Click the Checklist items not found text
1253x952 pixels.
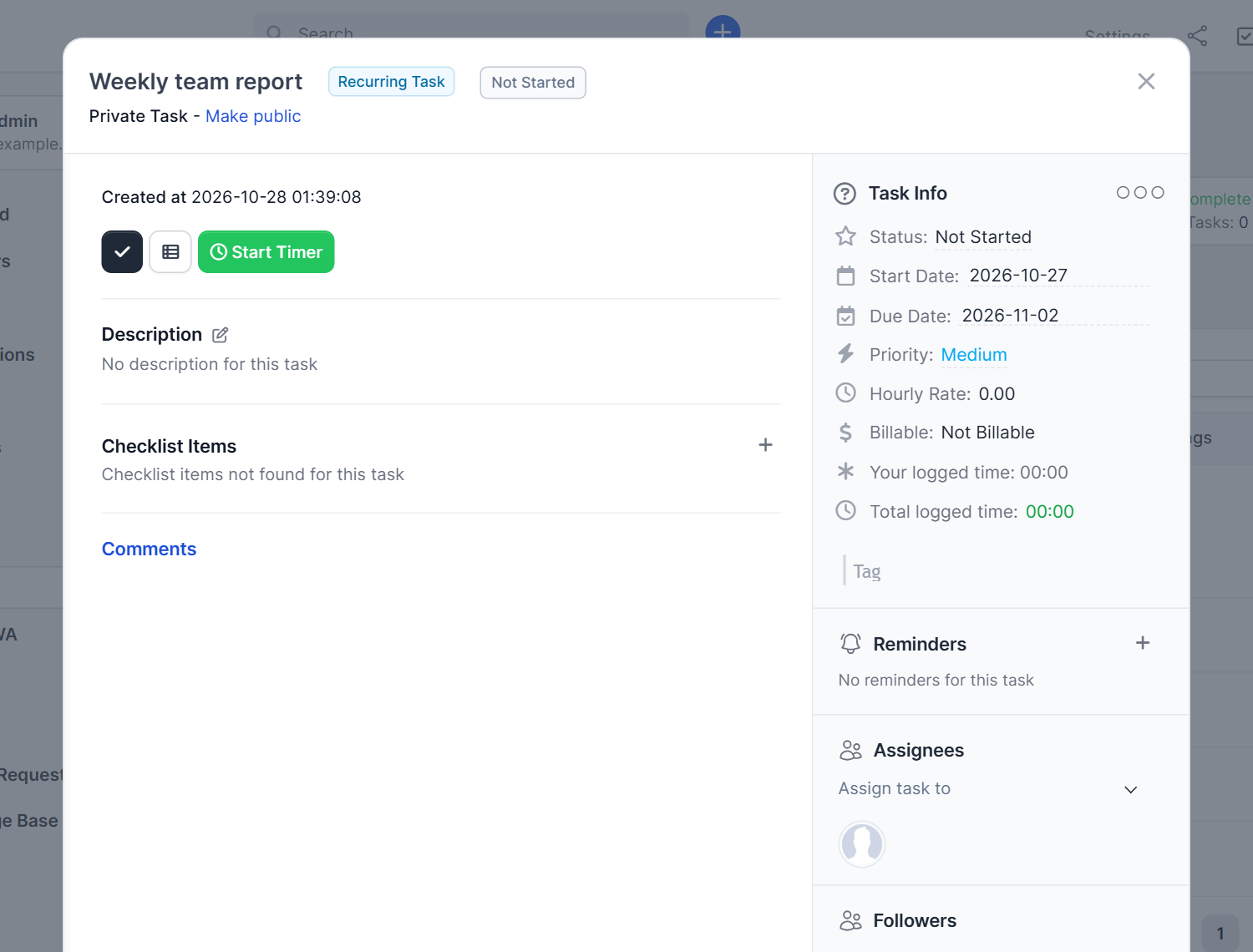coord(253,474)
